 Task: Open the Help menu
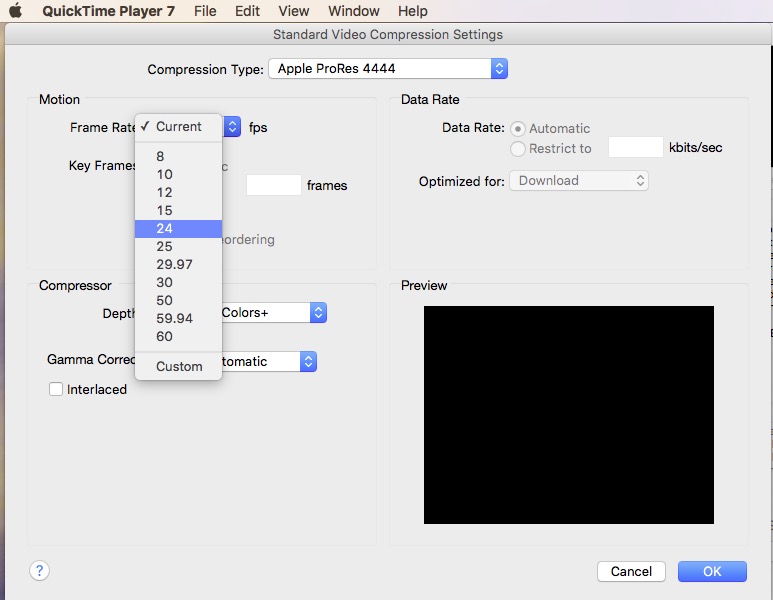[413, 11]
